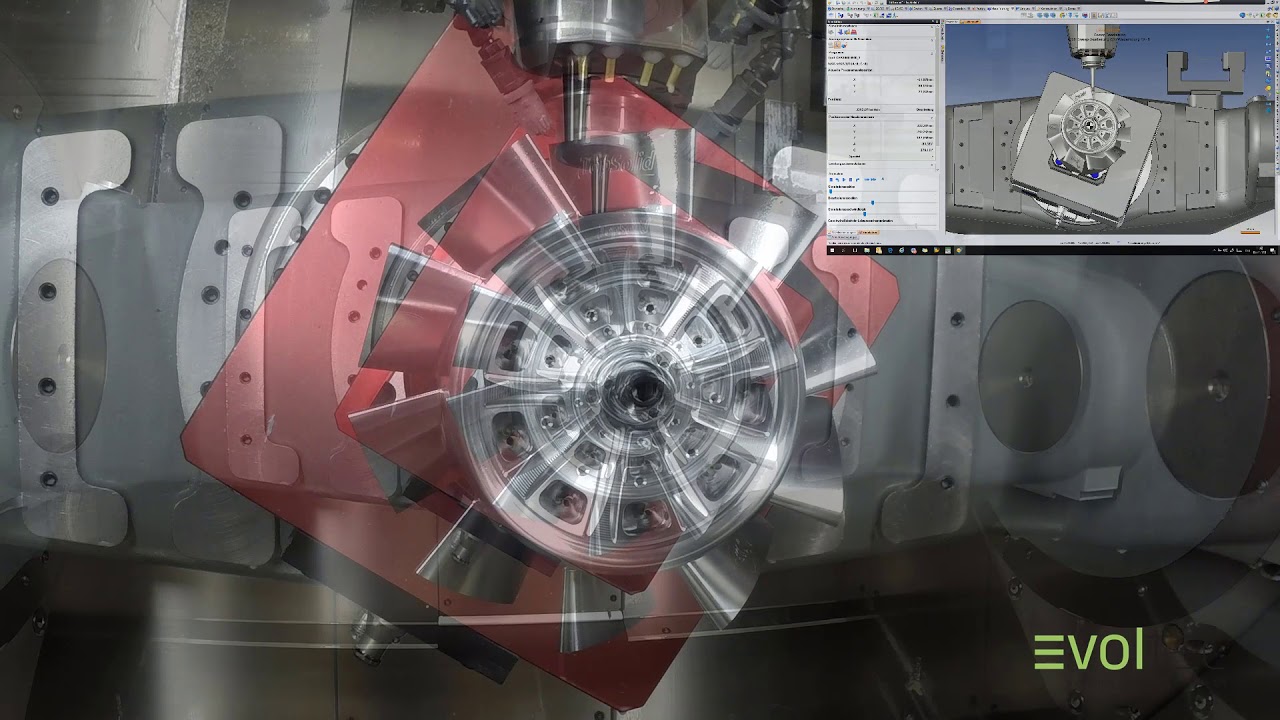This screenshot has width=1280, height=720.
Task: Open the upper vertical side tab beside panel
Action: pyautogui.click(x=942, y=31)
